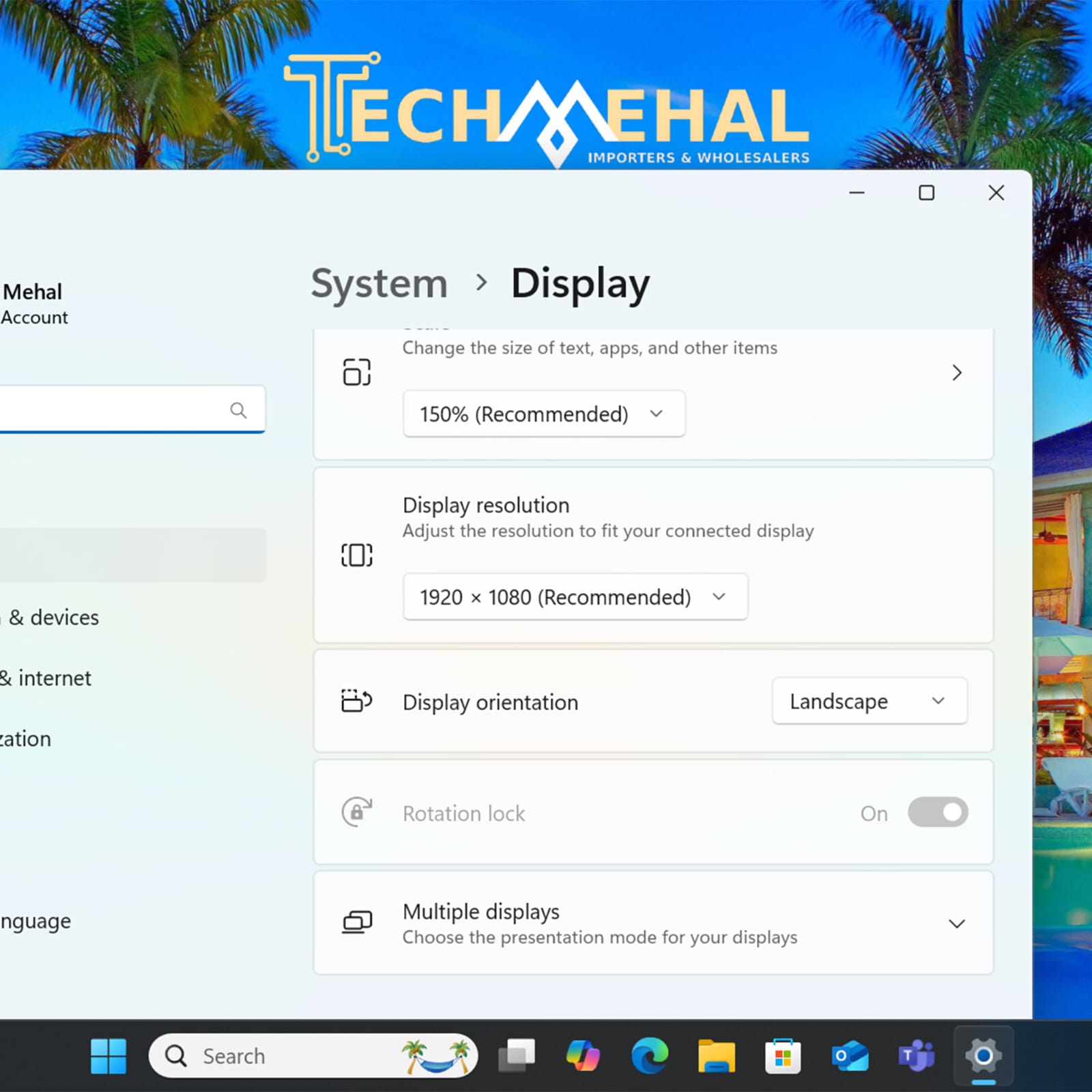Click 'Change the size of text' description
1092x1092 pixels.
(x=590, y=348)
